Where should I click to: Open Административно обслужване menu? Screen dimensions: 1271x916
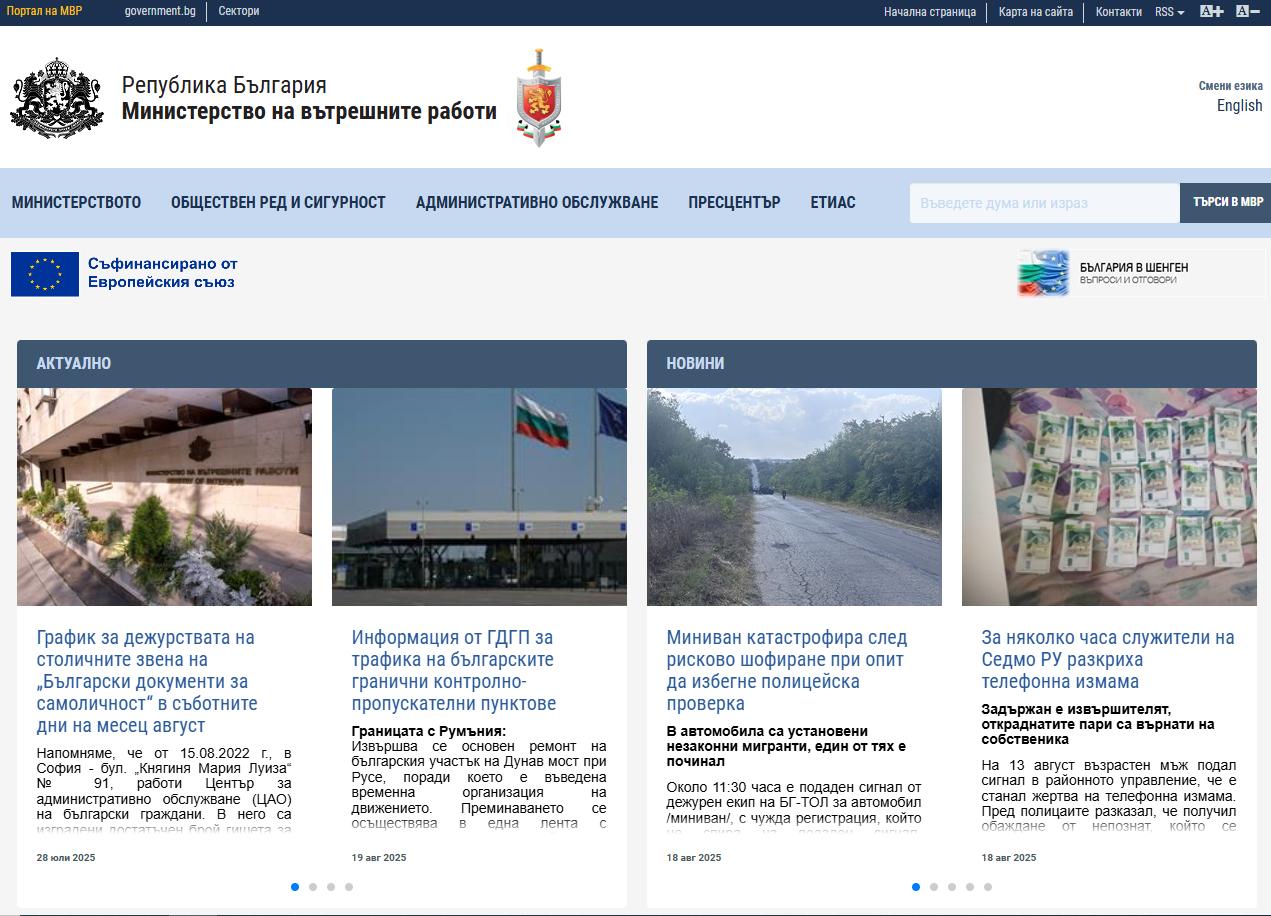537,203
